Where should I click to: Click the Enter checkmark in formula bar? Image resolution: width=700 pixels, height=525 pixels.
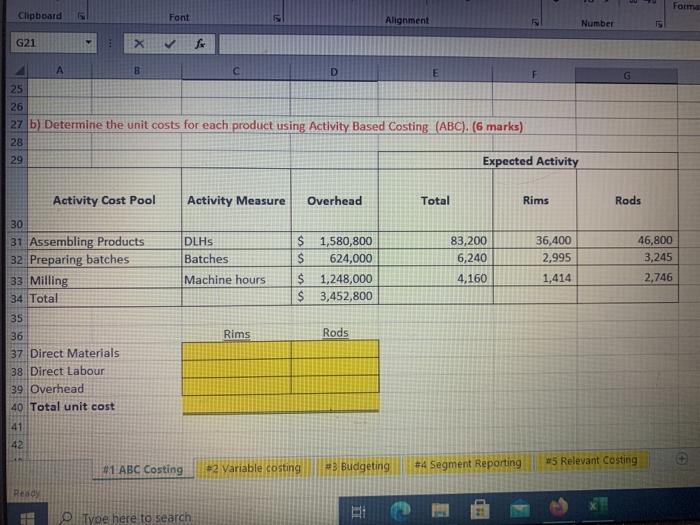(170, 43)
